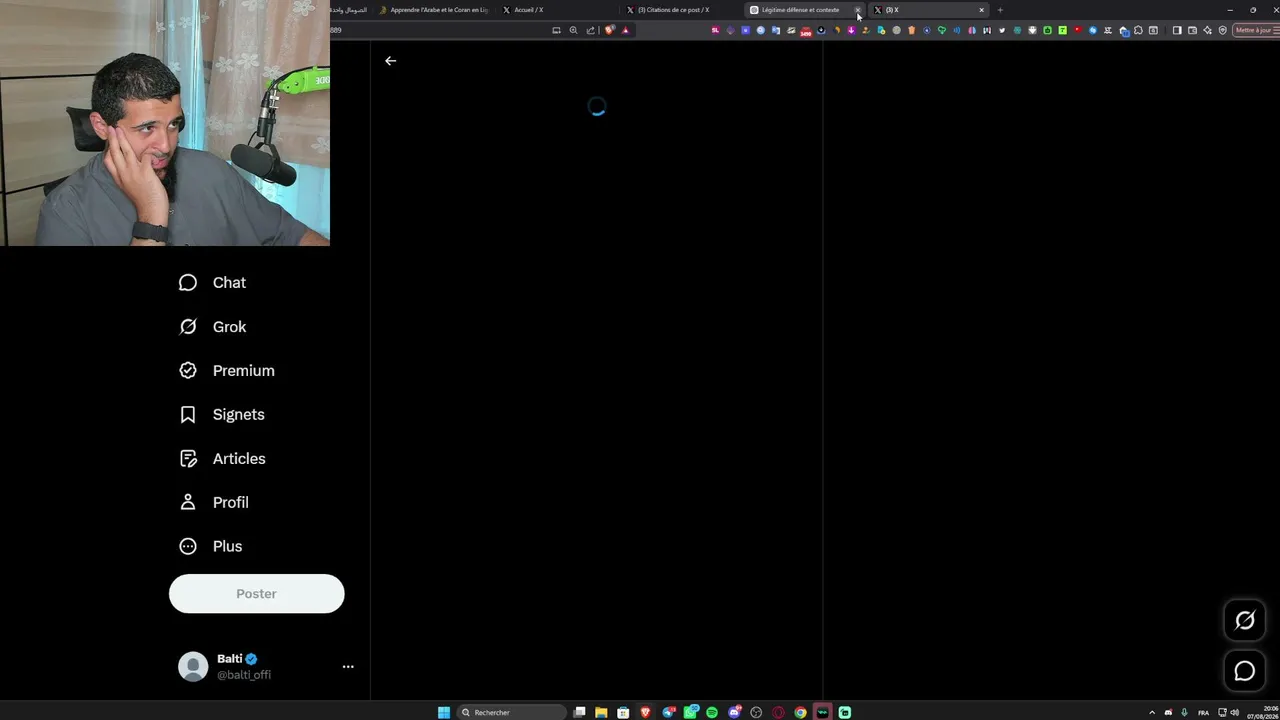Open Task View on taskbar
The height and width of the screenshot is (720, 1280).
[x=579, y=712]
